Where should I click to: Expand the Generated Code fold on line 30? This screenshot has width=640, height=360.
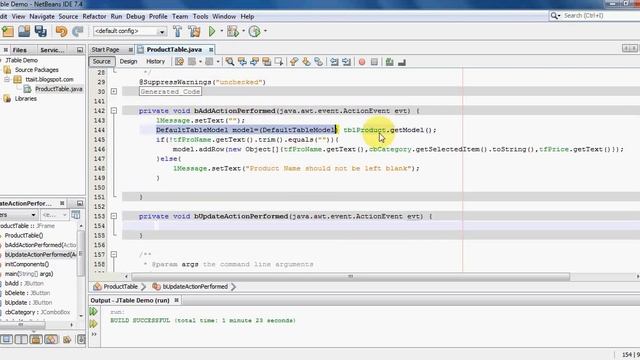[x=114, y=91]
